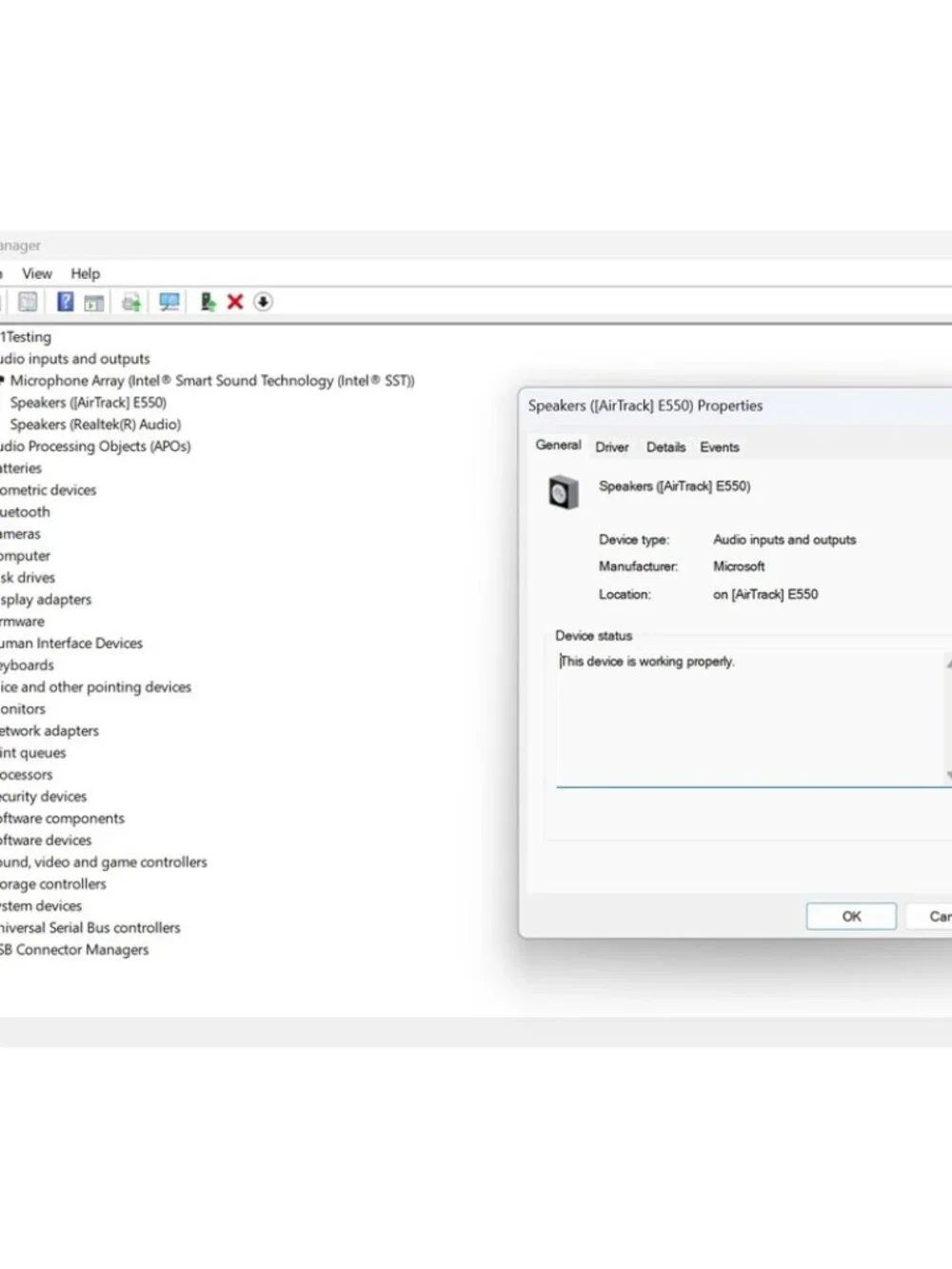
Task: Select the Storage controllers category
Action: (53, 884)
